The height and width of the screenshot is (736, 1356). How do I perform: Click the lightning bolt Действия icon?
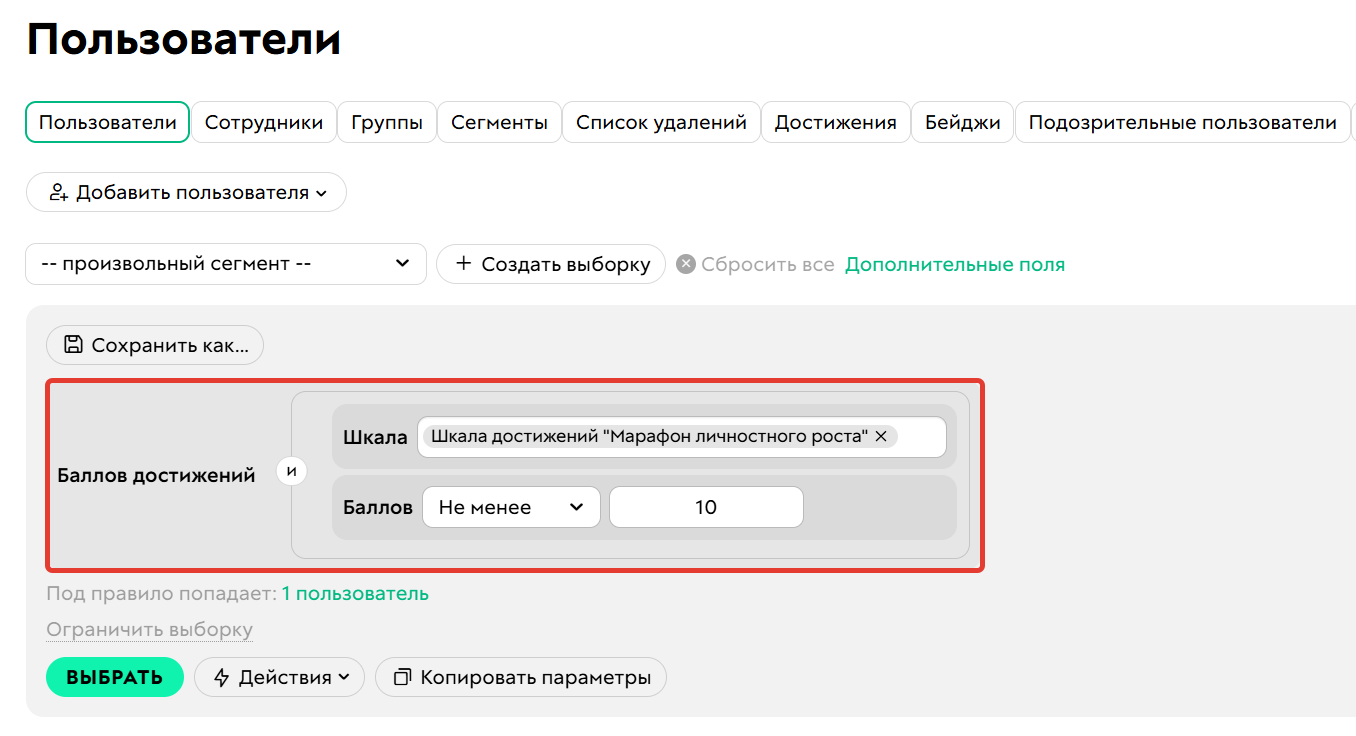(223, 677)
